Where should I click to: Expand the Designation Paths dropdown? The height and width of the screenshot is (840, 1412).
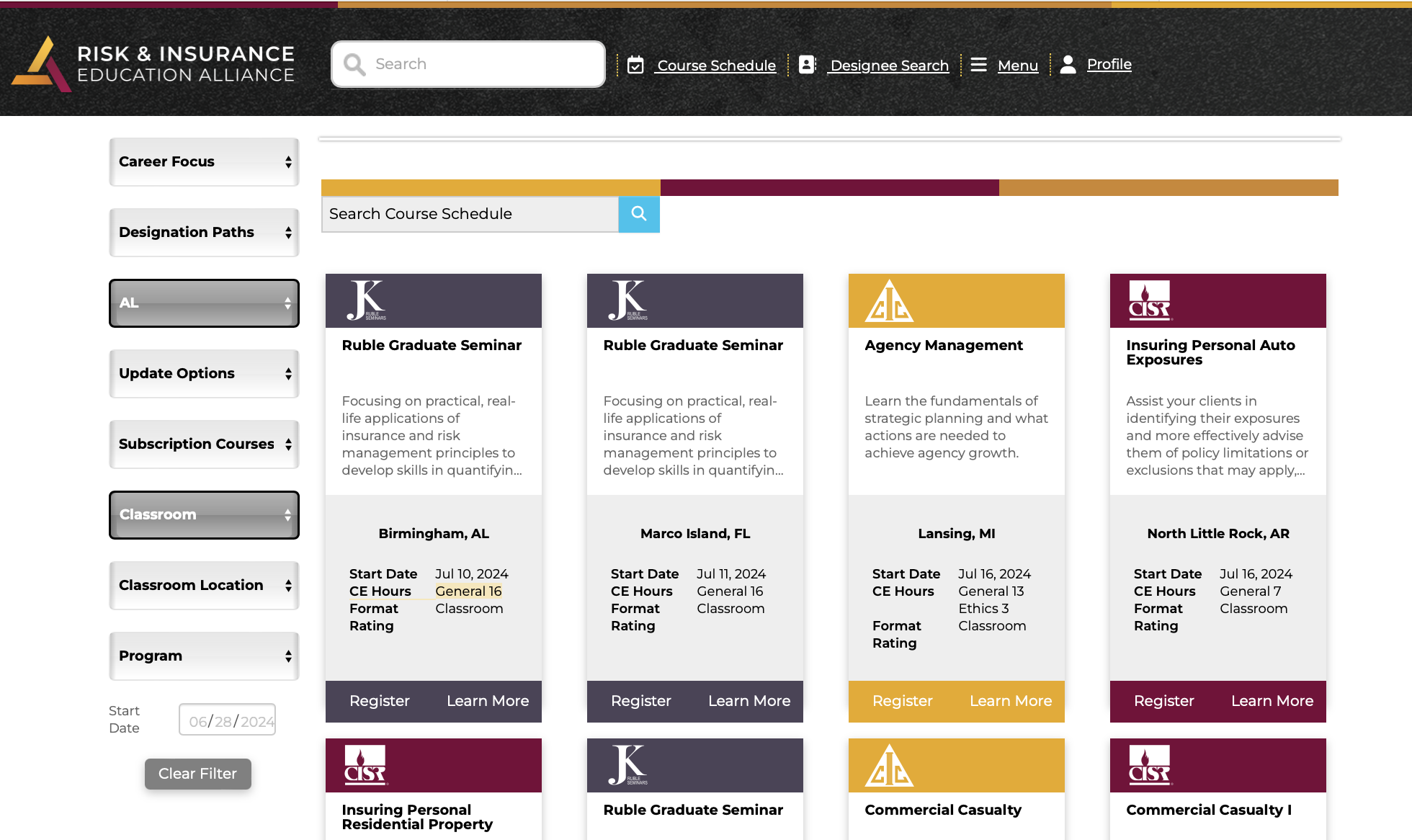click(x=204, y=233)
